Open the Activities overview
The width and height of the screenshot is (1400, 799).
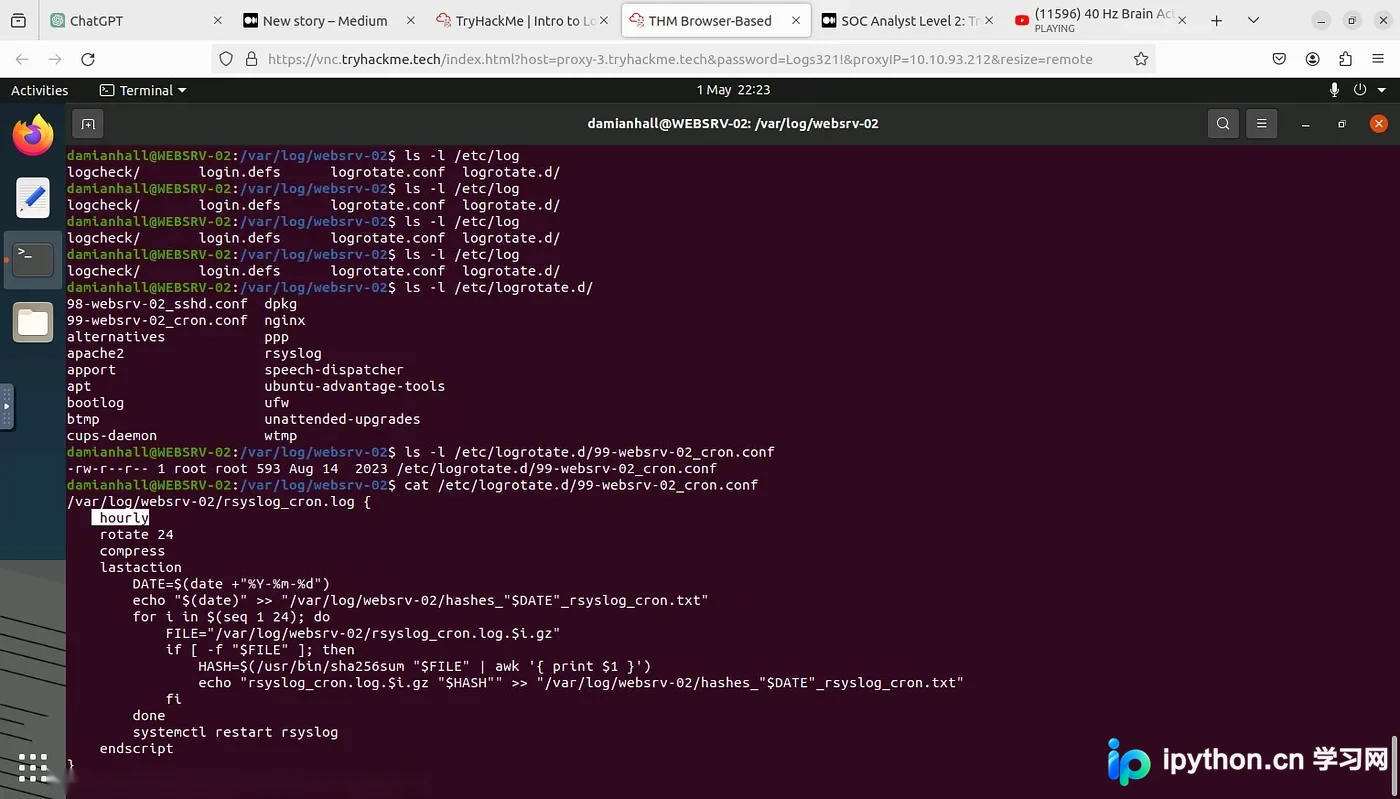coord(39,90)
